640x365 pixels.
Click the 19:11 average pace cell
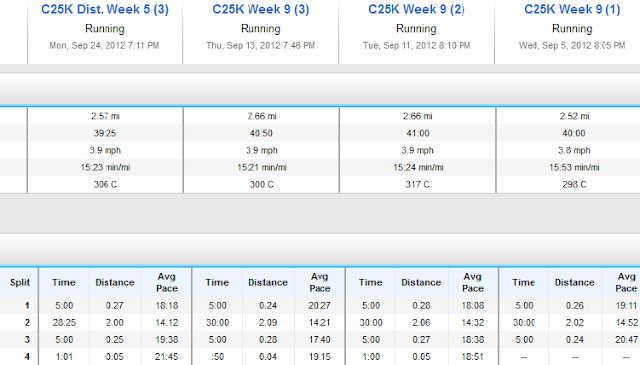tap(626, 305)
